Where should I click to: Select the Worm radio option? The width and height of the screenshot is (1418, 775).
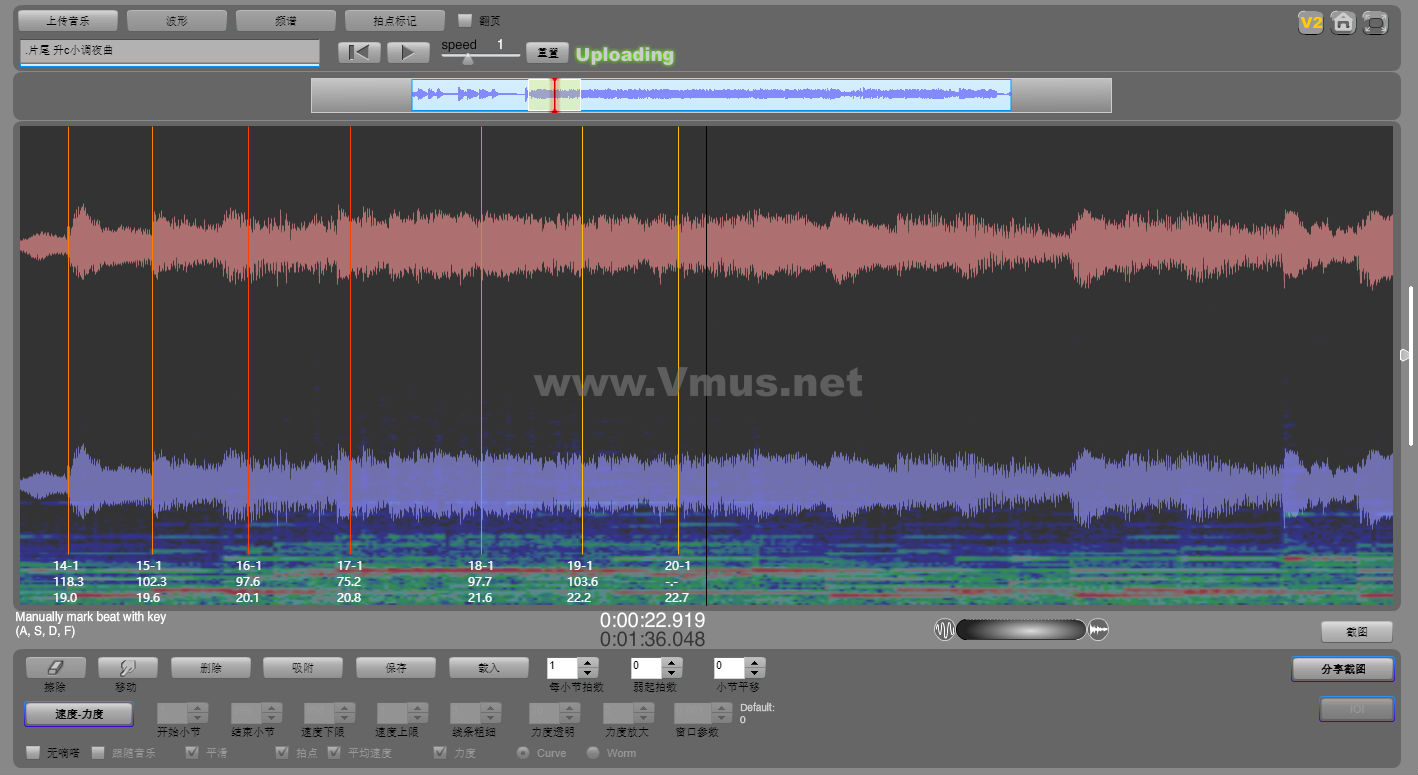click(593, 752)
